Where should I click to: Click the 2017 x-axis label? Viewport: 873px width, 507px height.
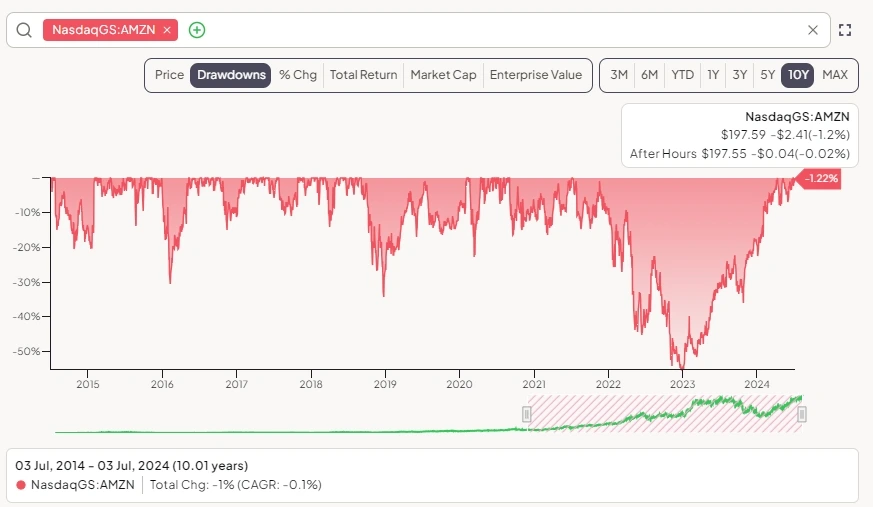tap(237, 384)
